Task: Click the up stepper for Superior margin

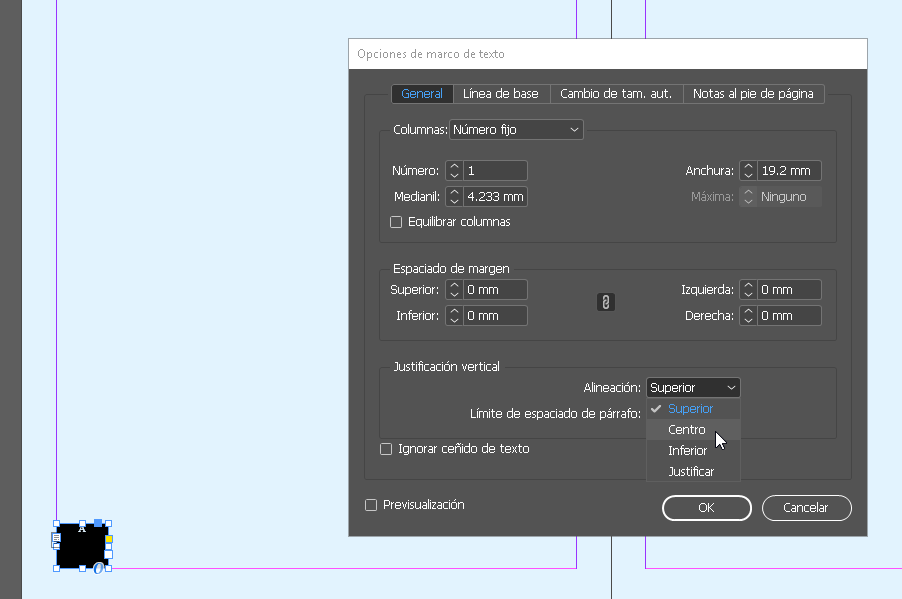Action: [455, 285]
